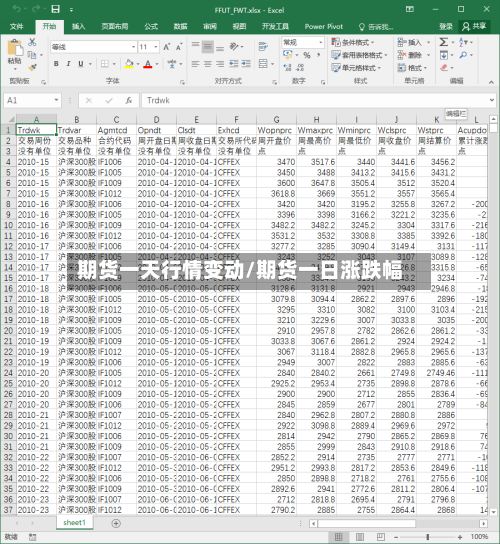Open the font size dropdown
This screenshot has width=500, height=544.
click(156, 47)
